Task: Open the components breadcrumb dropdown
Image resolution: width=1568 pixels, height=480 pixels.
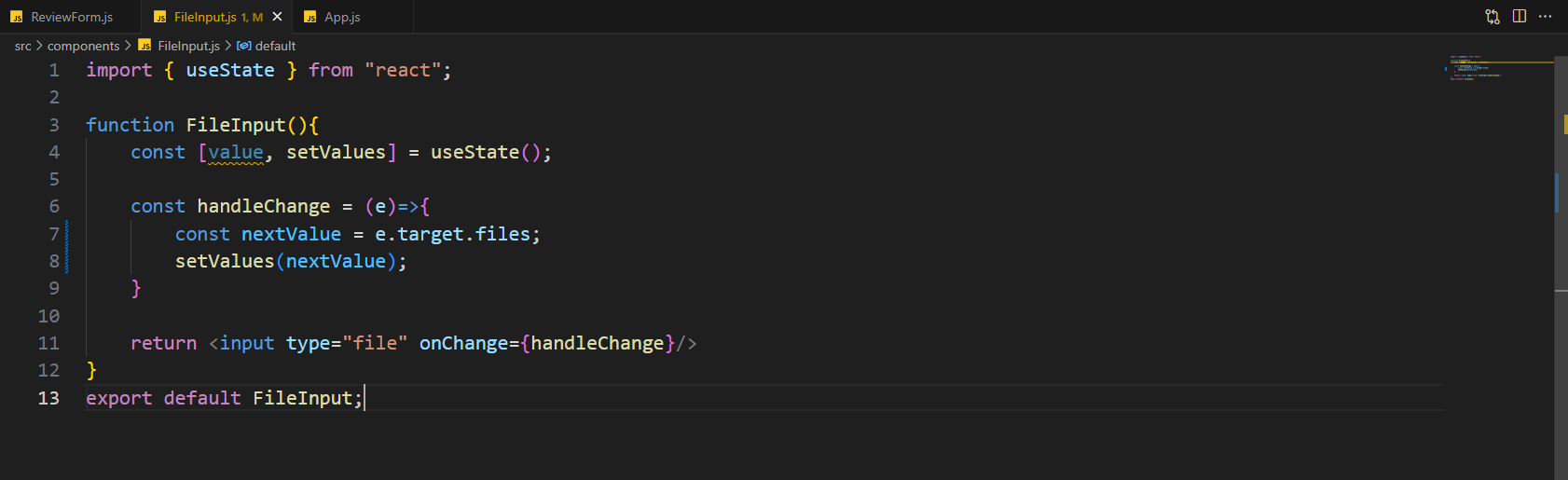Action: pyautogui.click(x=83, y=46)
